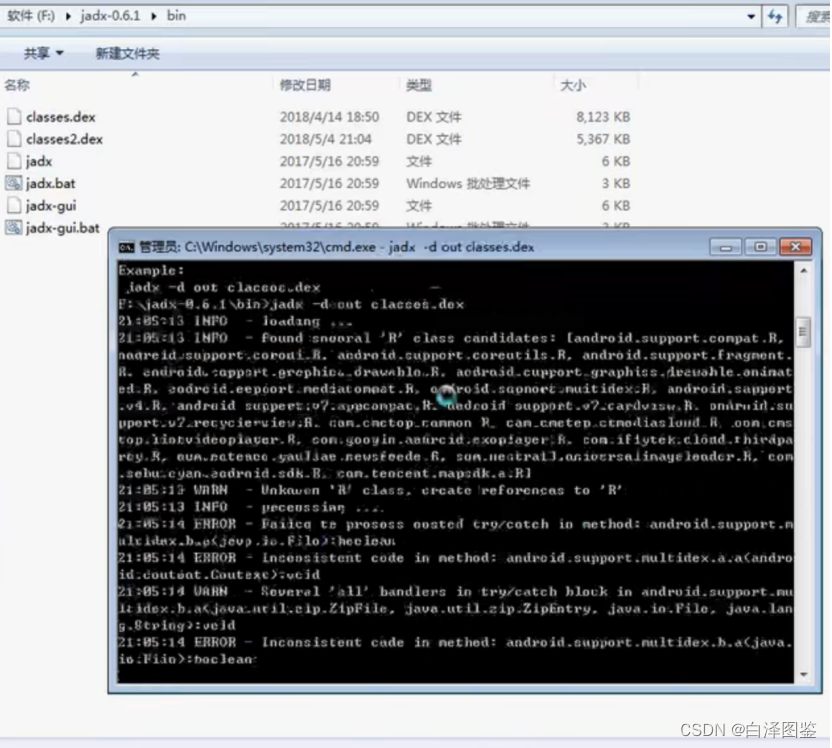Click the 3 KB size value
Screen dimensions: 832x748
[616, 184]
